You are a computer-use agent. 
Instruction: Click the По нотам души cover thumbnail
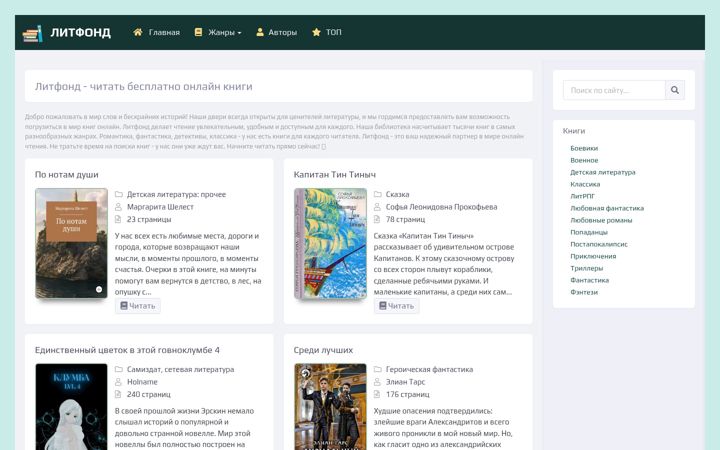click(71, 243)
